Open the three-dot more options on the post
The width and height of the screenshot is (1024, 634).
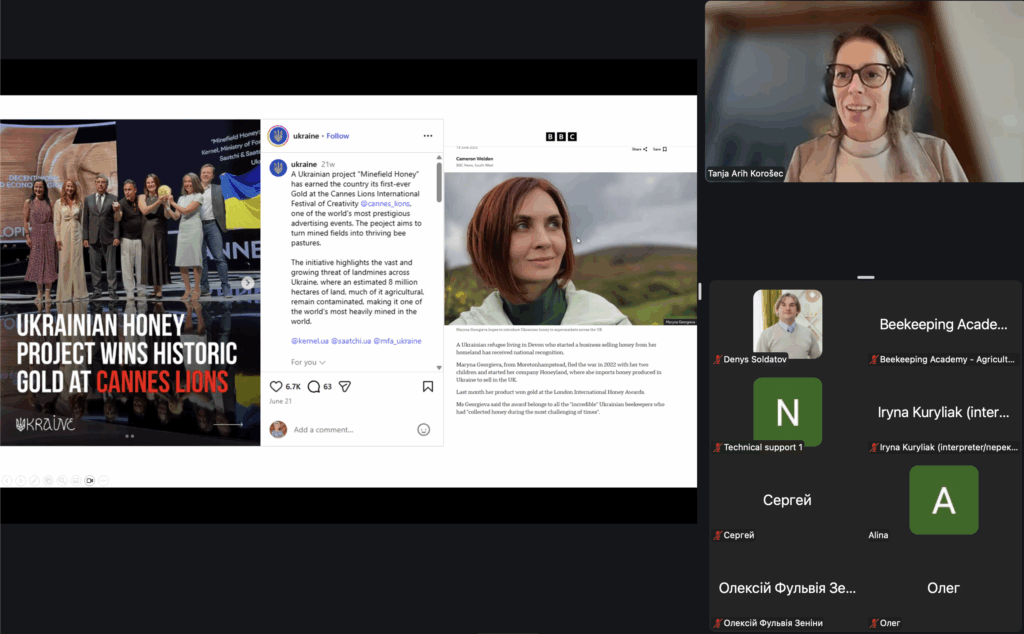click(428, 136)
